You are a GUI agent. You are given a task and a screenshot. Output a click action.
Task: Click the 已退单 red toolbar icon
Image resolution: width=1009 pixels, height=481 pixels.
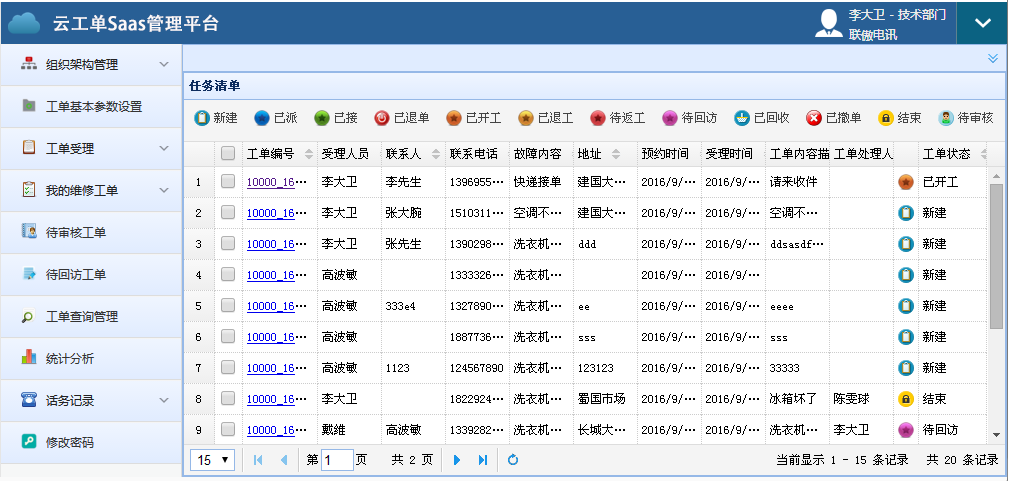click(382, 118)
